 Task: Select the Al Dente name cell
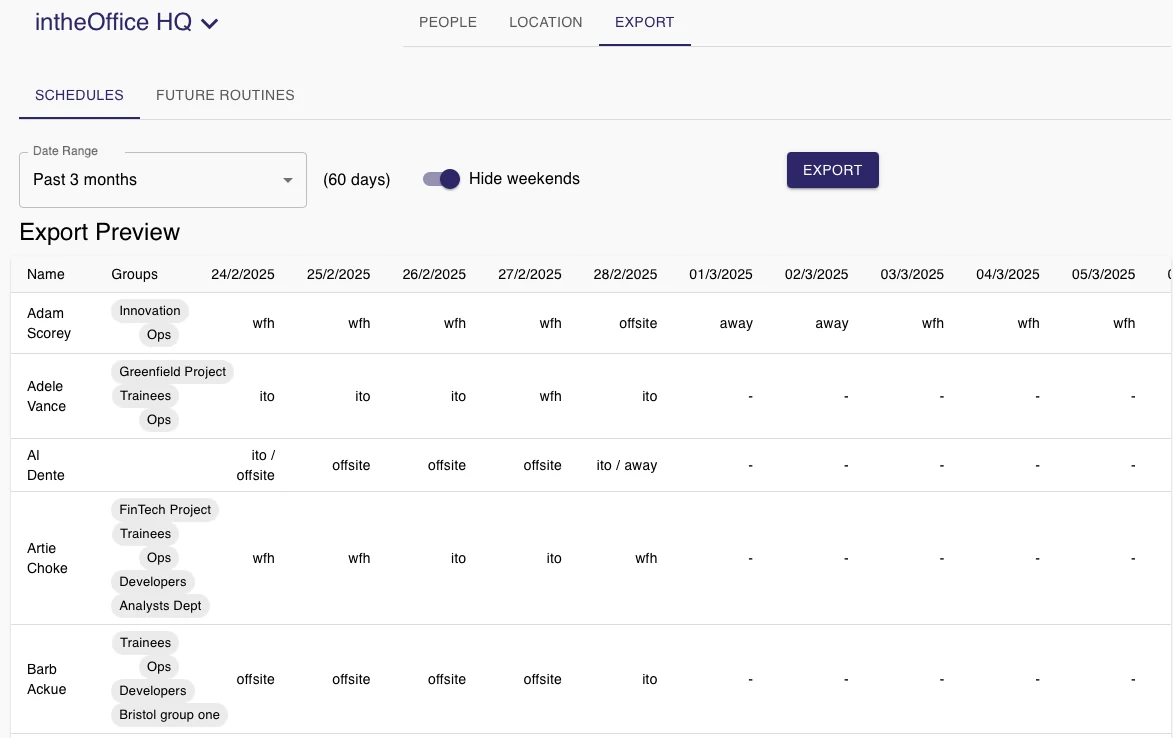[46, 465]
